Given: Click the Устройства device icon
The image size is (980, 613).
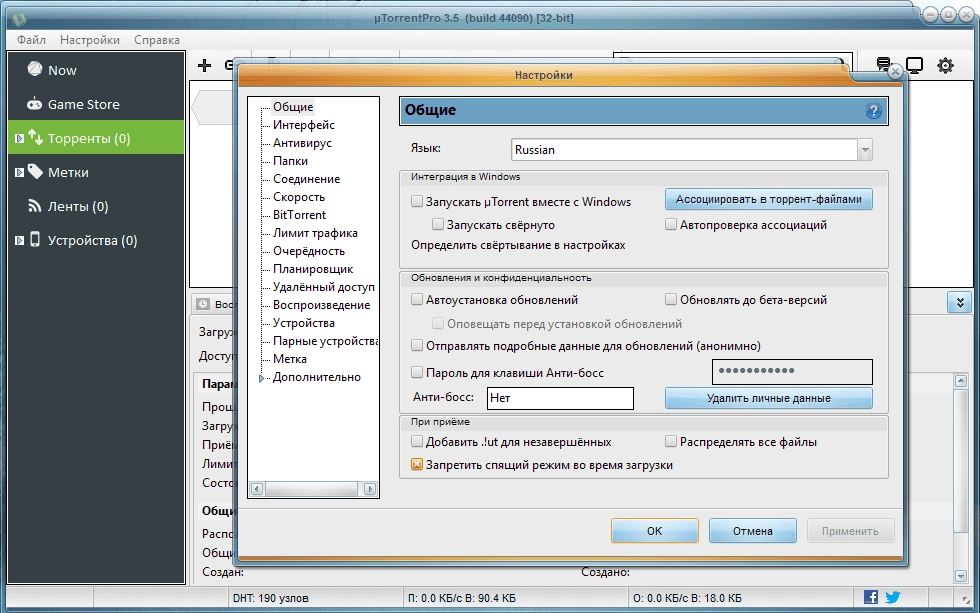Looking at the screenshot, I should (x=36, y=239).
